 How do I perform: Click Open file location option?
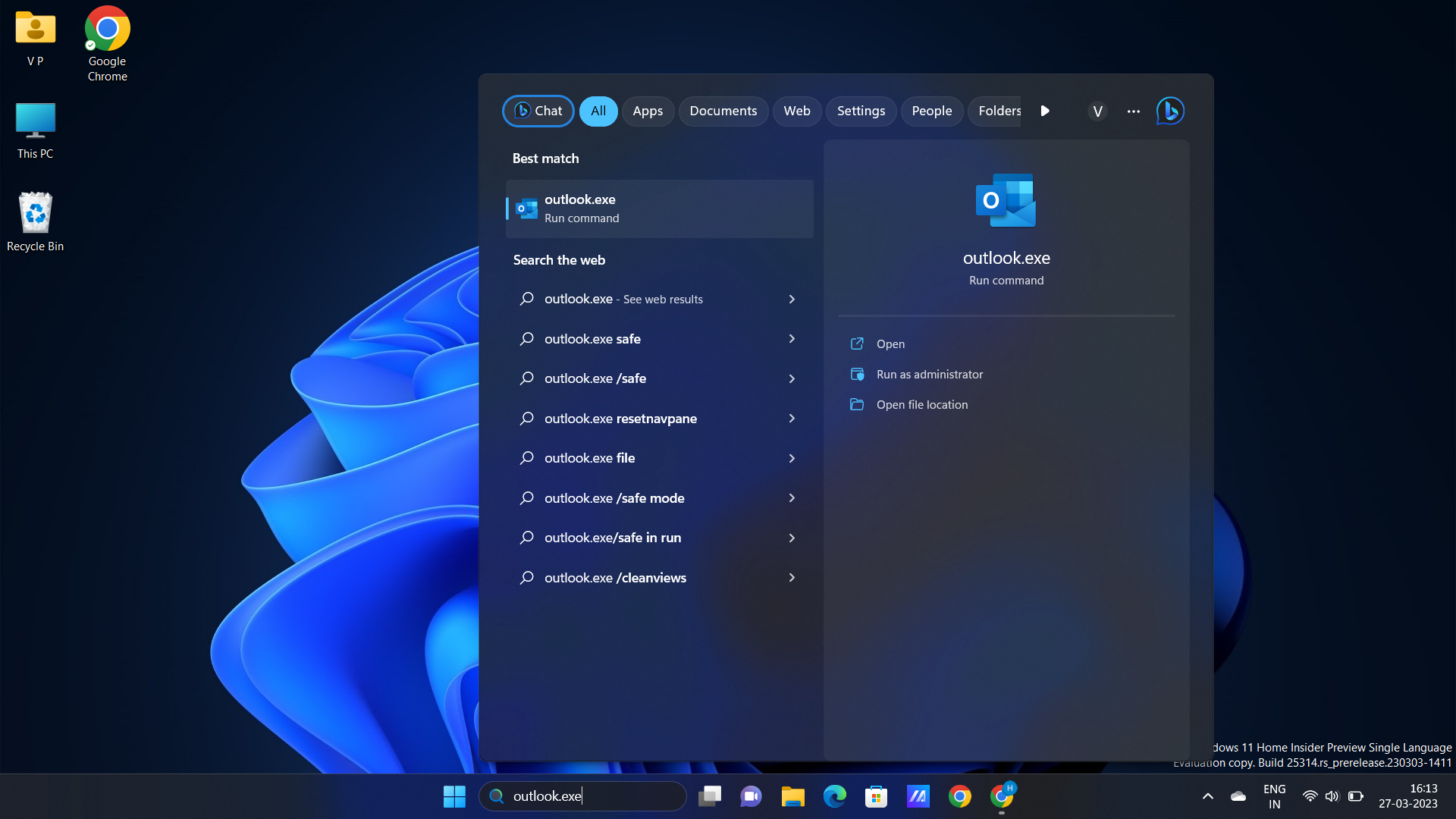pos(921,403)
